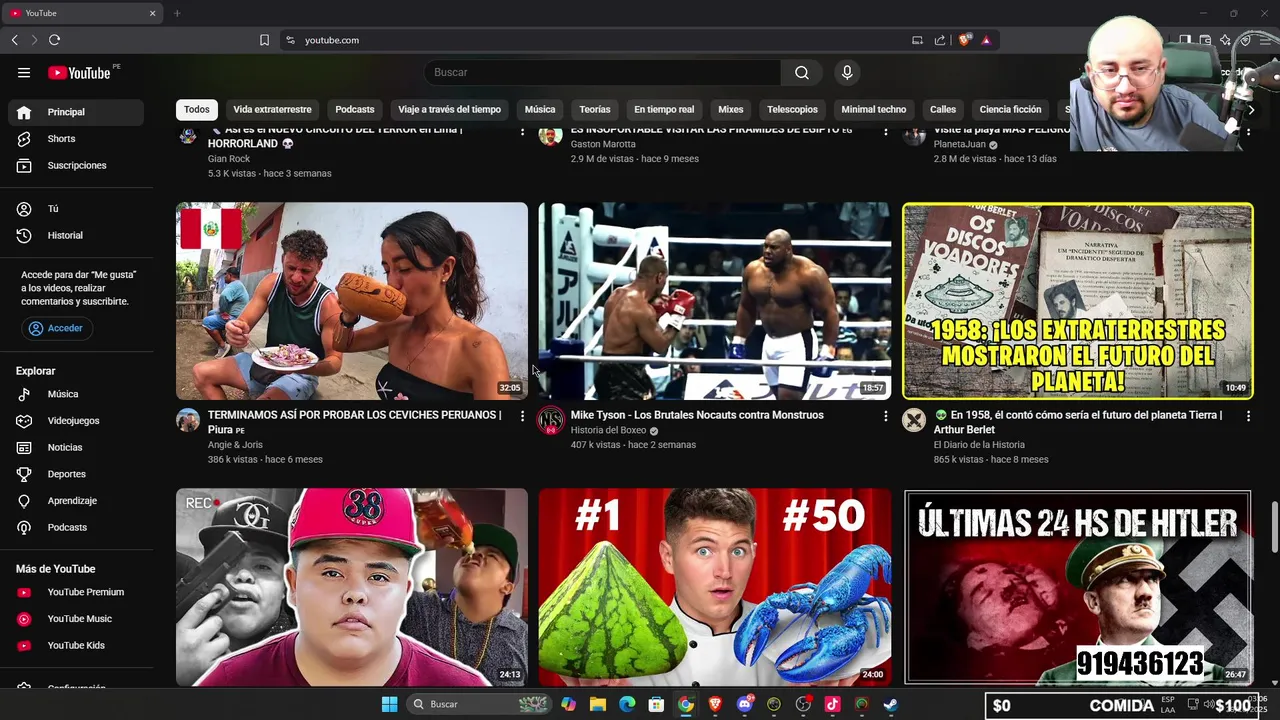This screenshot has height=720, width=1280.
Task: Reload the page
Action: pyautogui.click(x=55, y=40)
